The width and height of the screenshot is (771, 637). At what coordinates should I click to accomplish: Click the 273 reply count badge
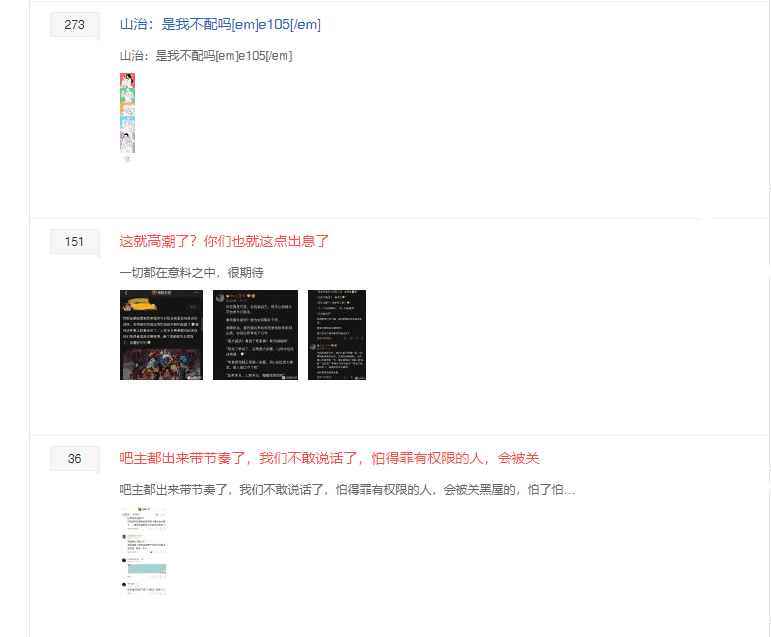point(75,25)
